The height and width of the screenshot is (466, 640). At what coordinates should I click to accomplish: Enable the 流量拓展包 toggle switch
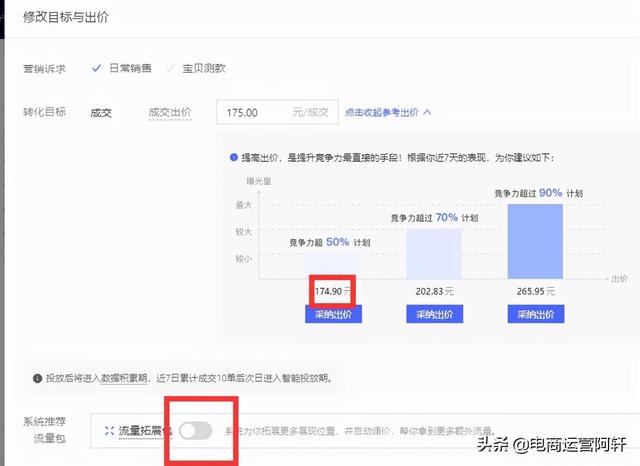coord(196,430)
